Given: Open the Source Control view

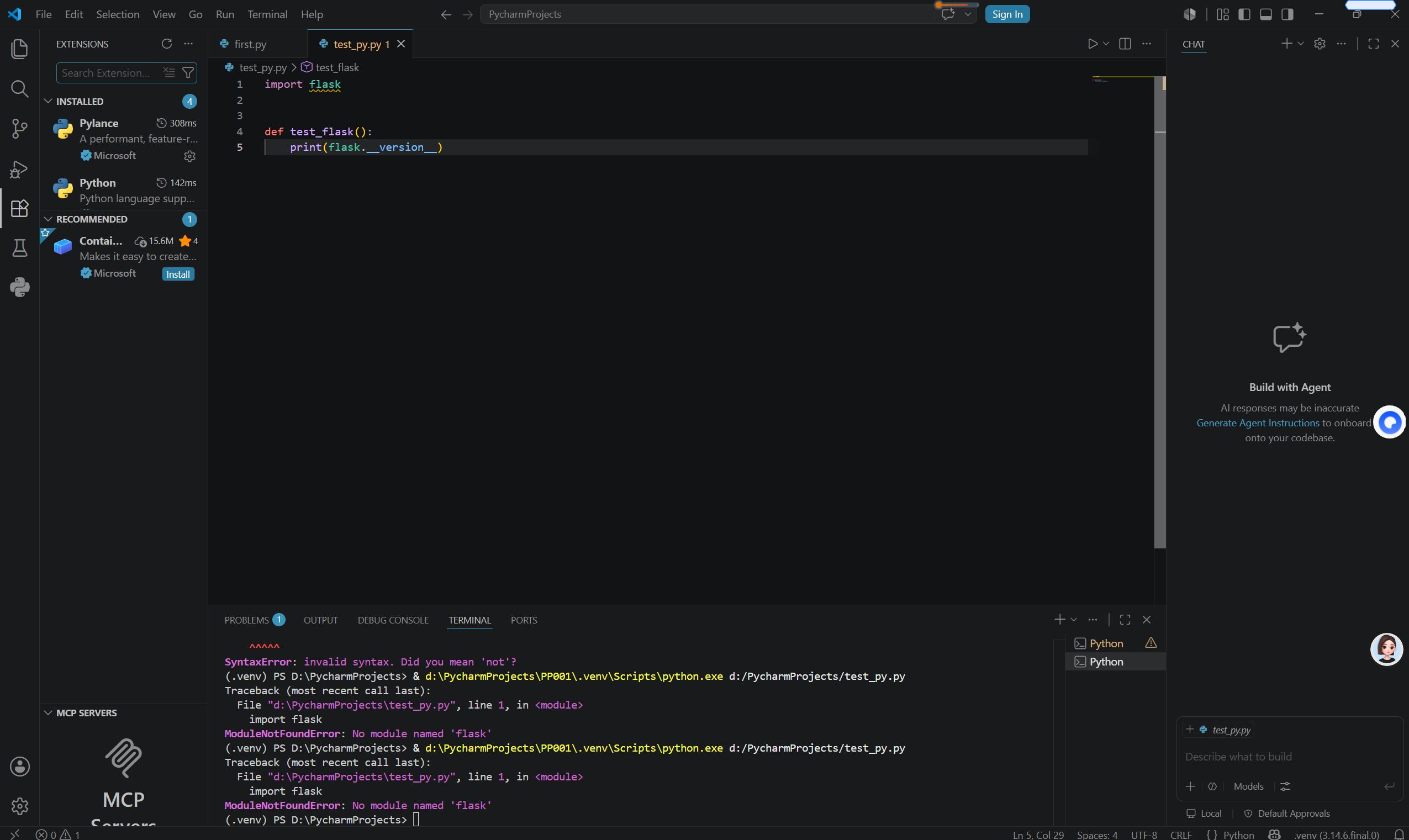Looking at the screenshot, I should click(19, 129).
